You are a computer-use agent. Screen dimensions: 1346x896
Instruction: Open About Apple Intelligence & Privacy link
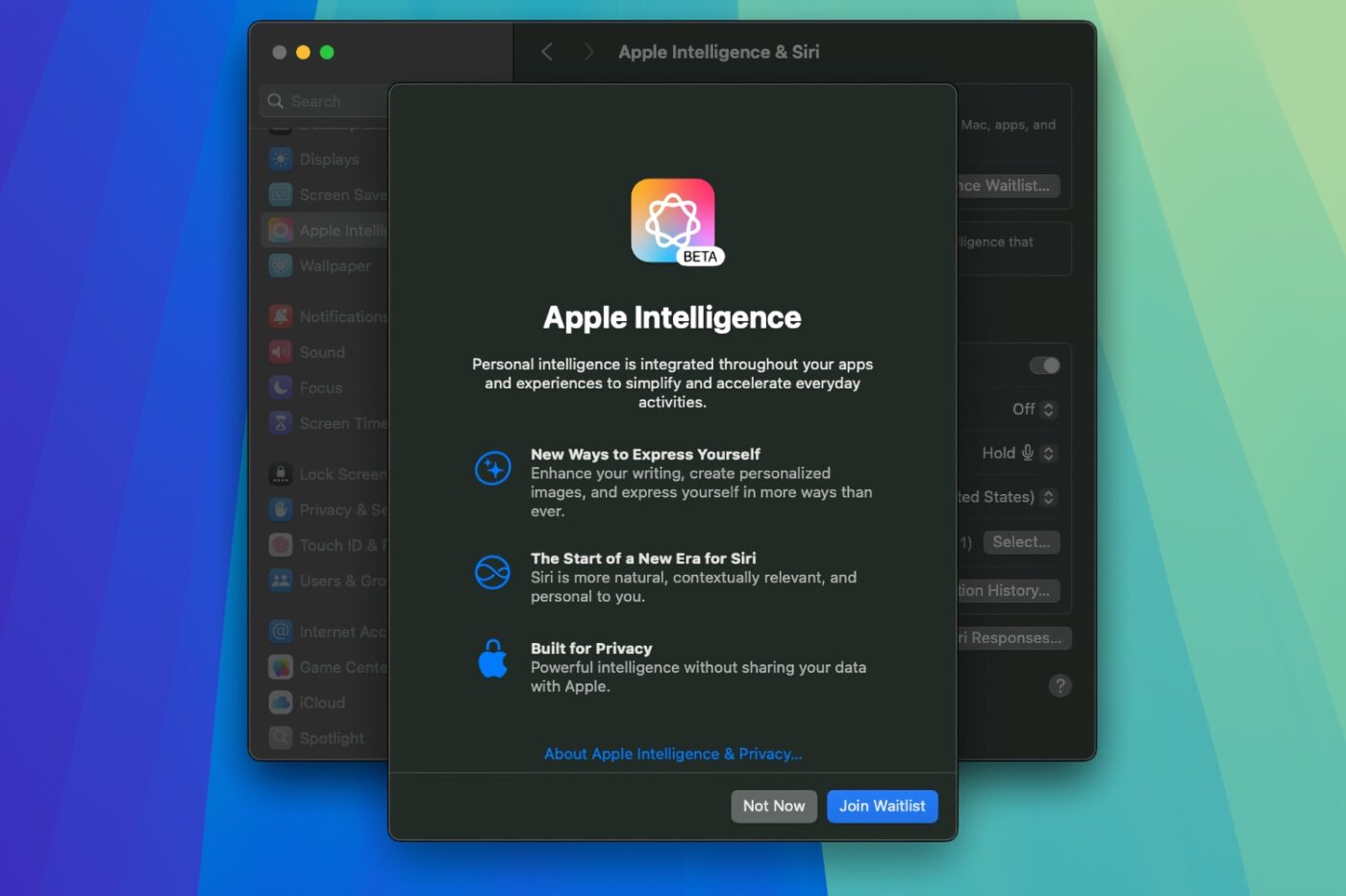click(x=673, y=754)
